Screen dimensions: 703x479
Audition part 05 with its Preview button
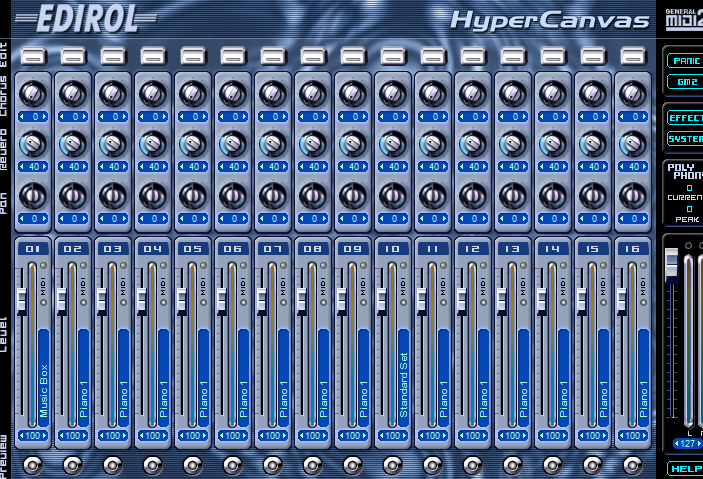(x=193, y=465)
